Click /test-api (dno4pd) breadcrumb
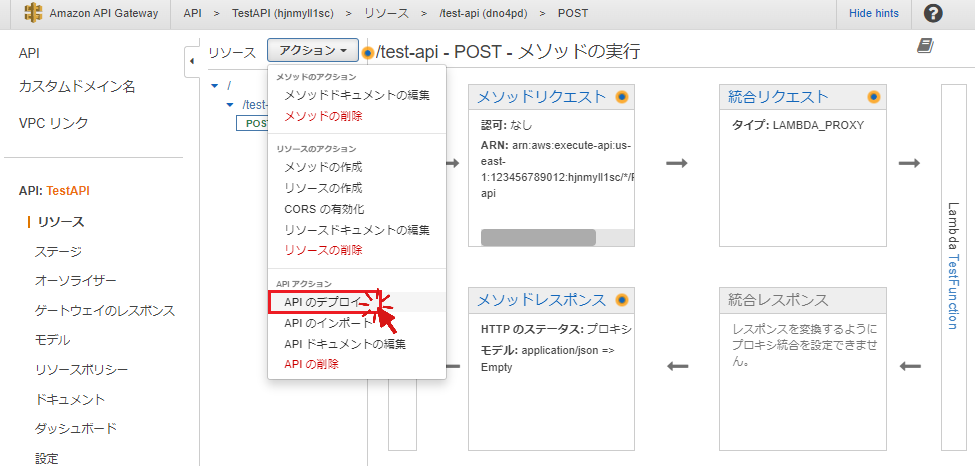The width and height of the screenshot is (975, 466). 483,14
